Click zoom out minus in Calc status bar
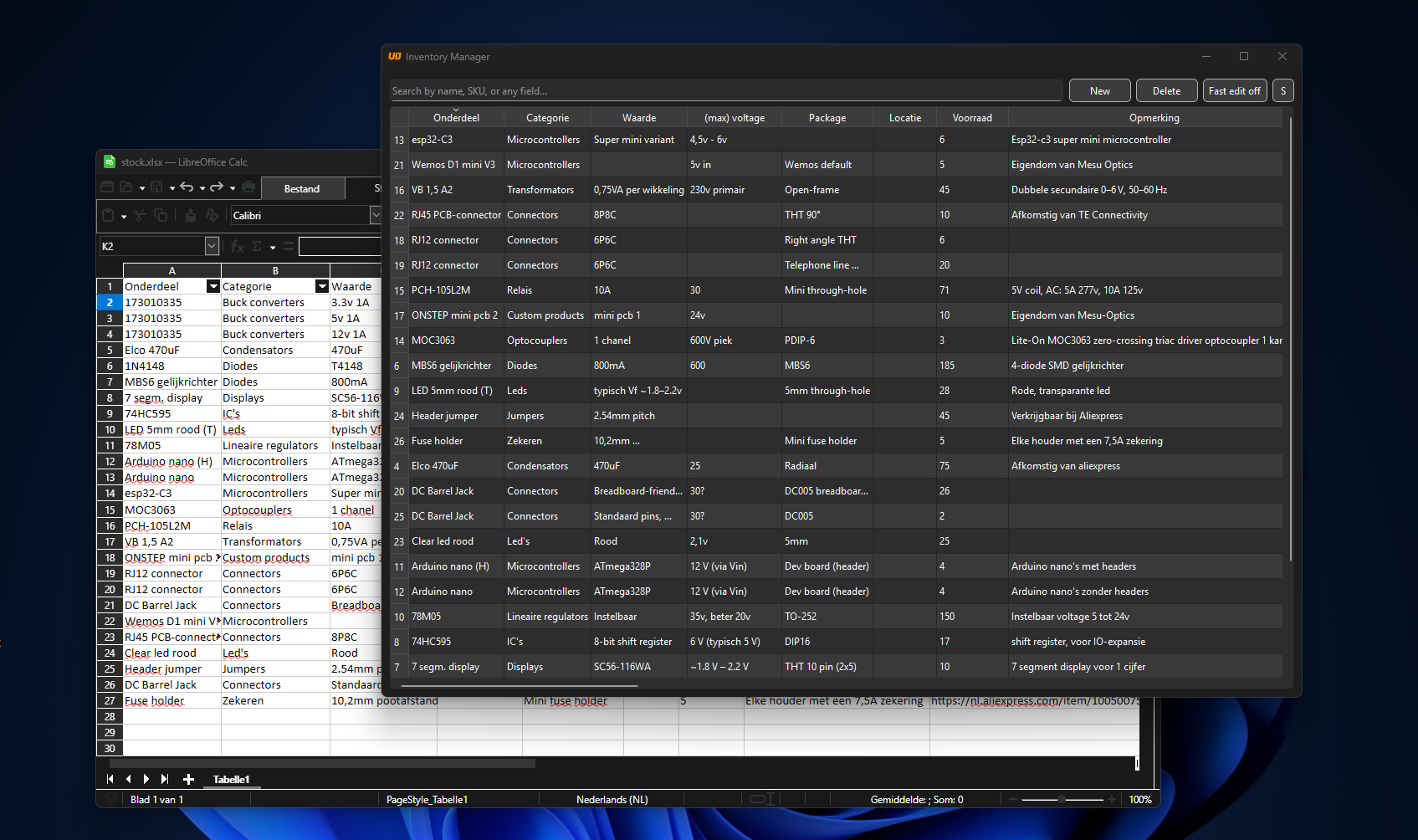This screenshot has width=1418, height=840. point(1012,799)
